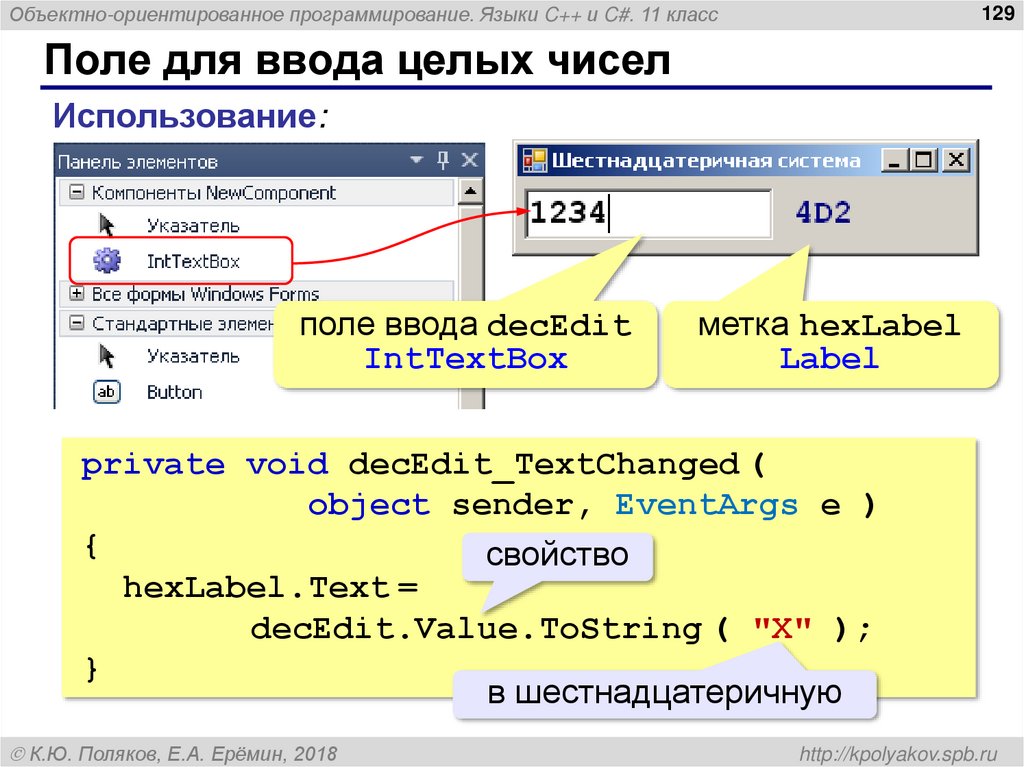Select the Указатель pointer under Стандартные элементы
The image size is (1024, 767).
(x=106, y=356)
